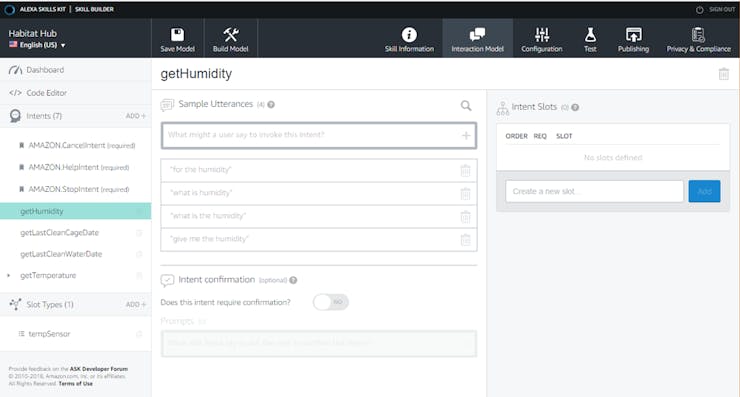Screen dimensions: 740x397
Task: Select AMAZON.CancelIntent in intents list
Action: [x=82, y=145]
